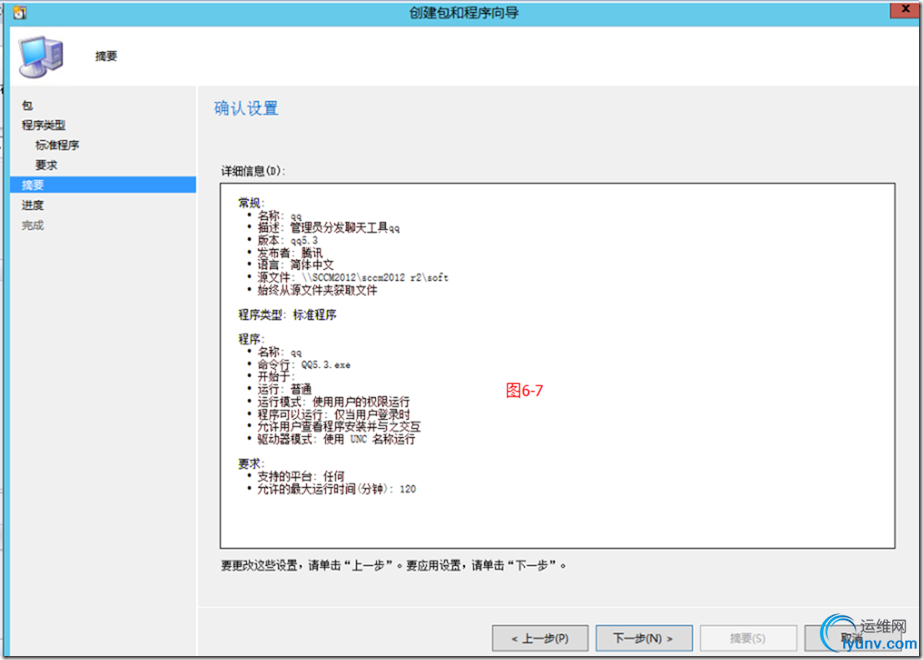This screenshot has width=923, height=660.
Task: Click the 开始于 line
Action: [276, 377]
